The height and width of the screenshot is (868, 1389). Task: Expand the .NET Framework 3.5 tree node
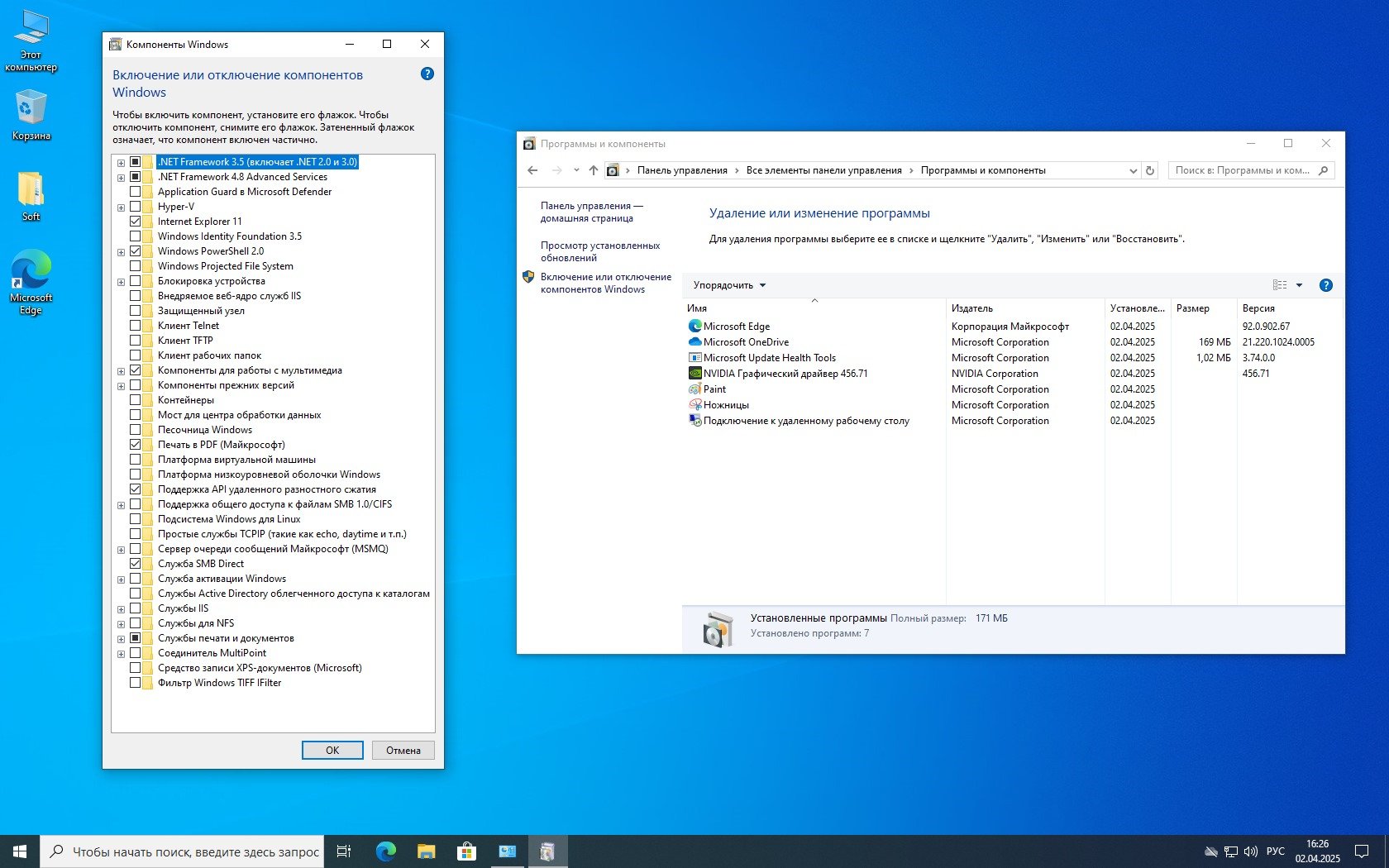(122, 163)
